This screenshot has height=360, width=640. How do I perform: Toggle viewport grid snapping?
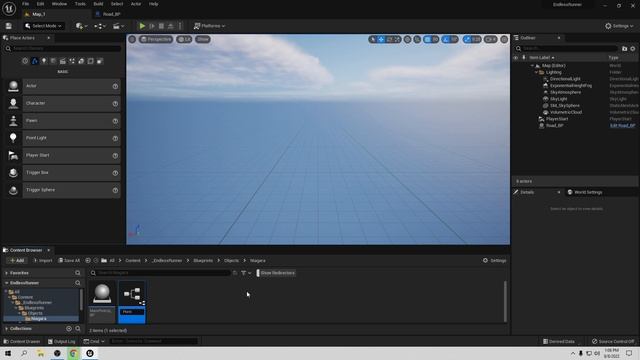pyautogui.click(x=427, y=39)
